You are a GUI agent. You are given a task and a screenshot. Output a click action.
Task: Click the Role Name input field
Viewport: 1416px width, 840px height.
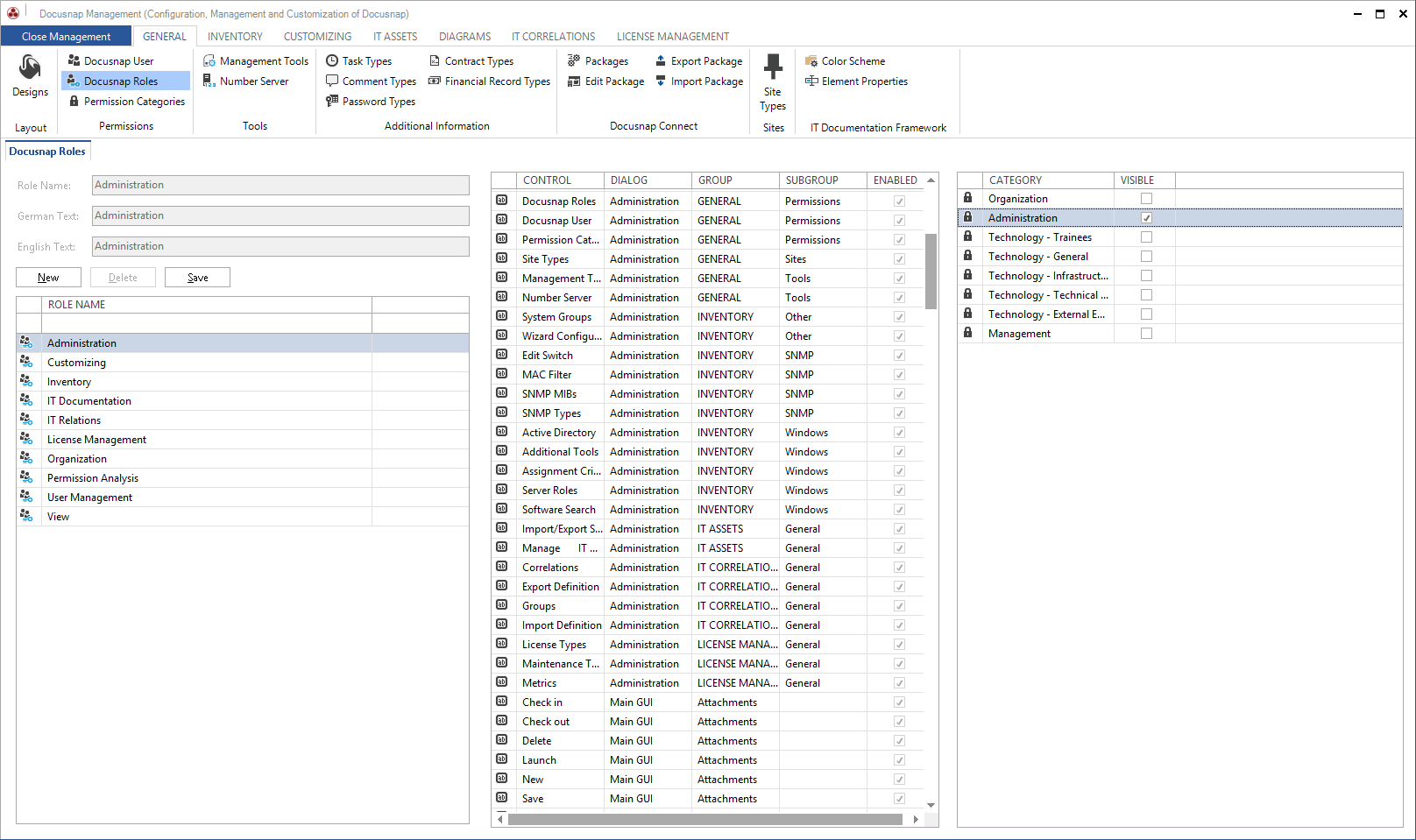(280, 185)
